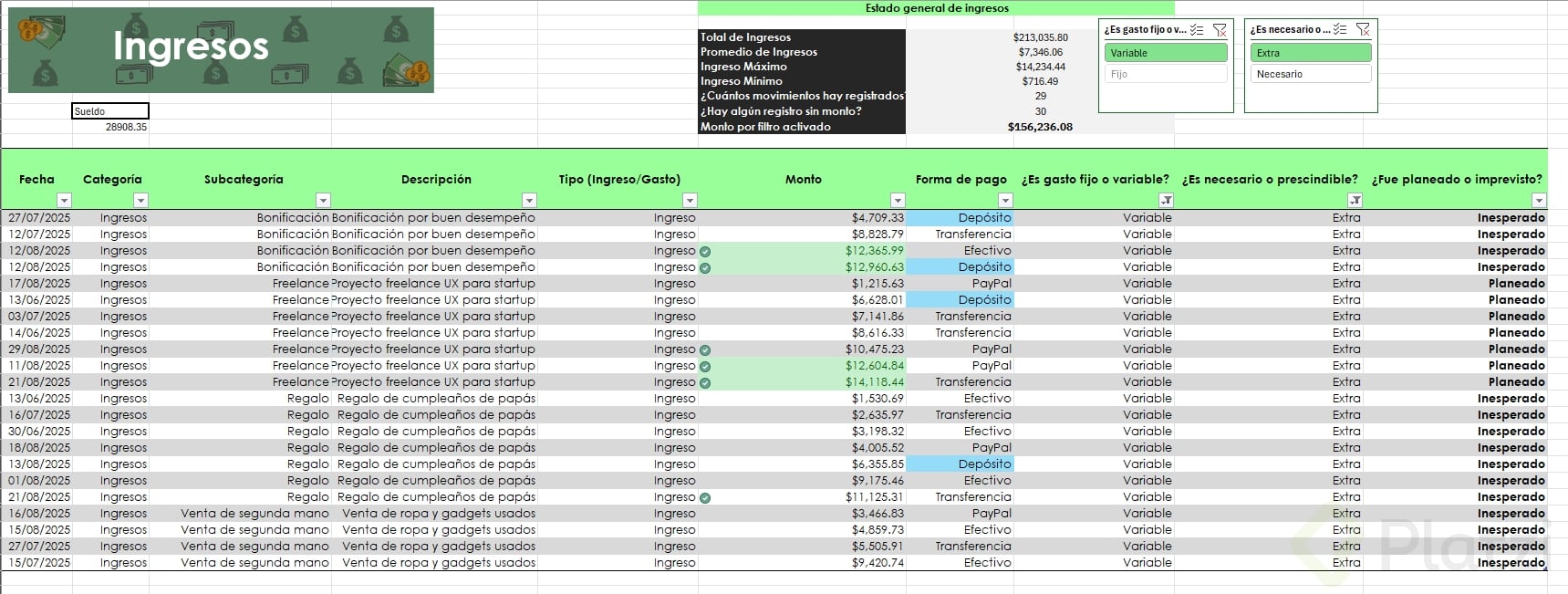Click the PayPal cell beside $4,005.52

[961, 448]
